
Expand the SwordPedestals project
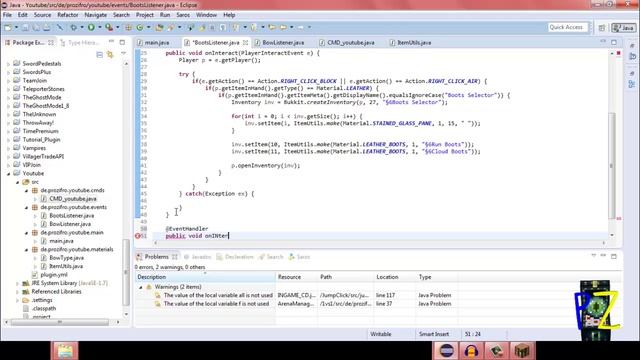coord(8,64)
